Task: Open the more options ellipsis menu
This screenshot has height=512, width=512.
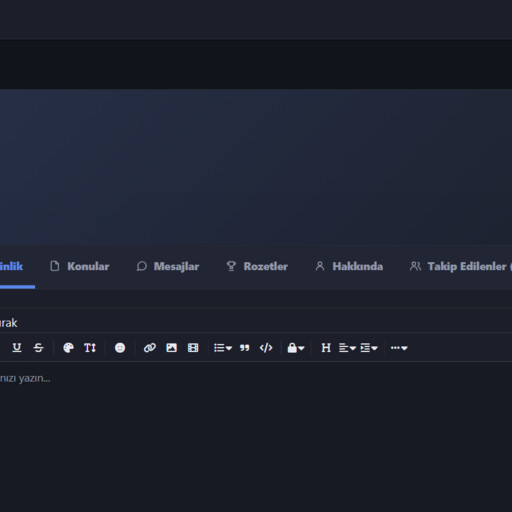Action: tap(399, 348)
